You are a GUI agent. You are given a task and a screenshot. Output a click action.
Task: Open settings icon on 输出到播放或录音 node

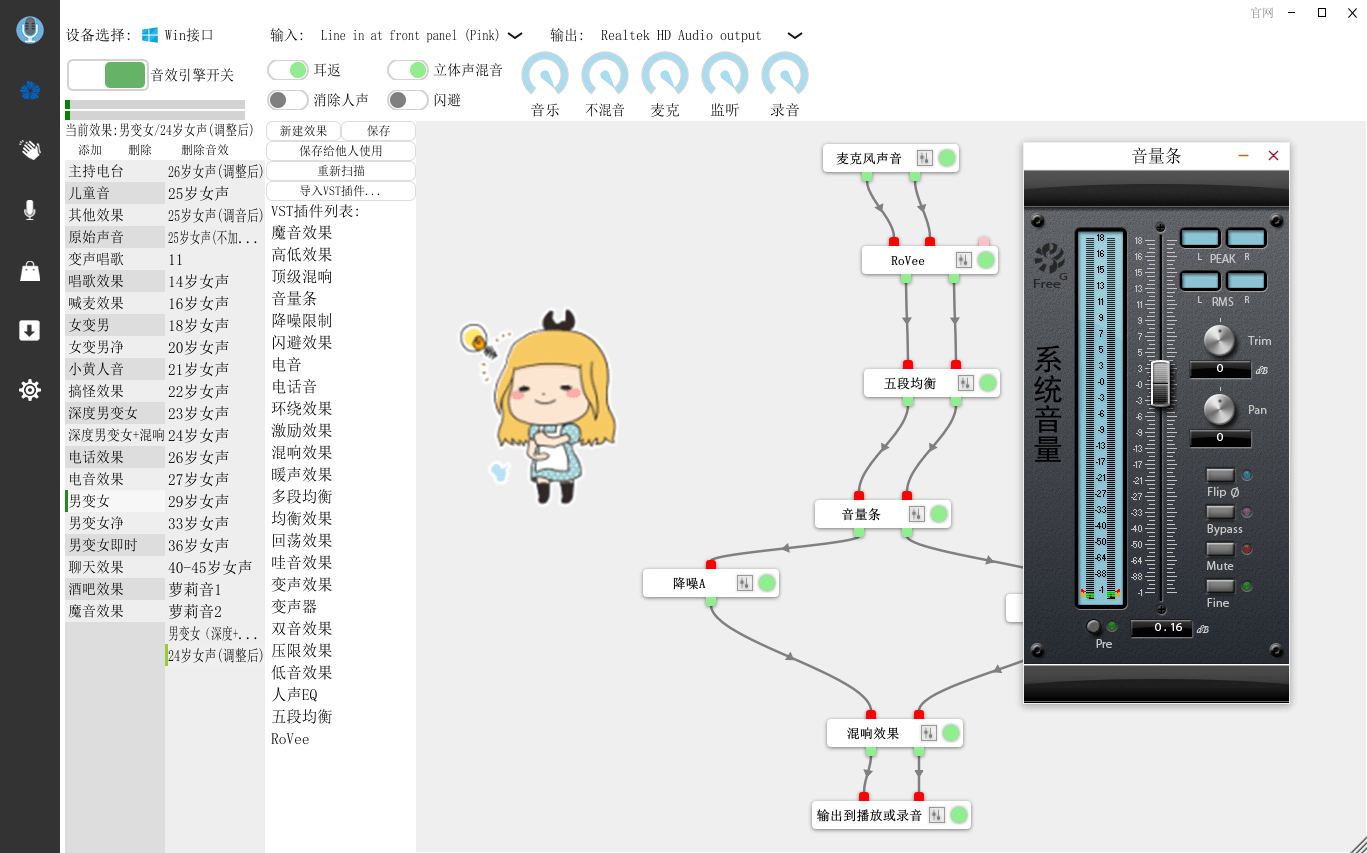pyautogui.click(x=936, y=815)
